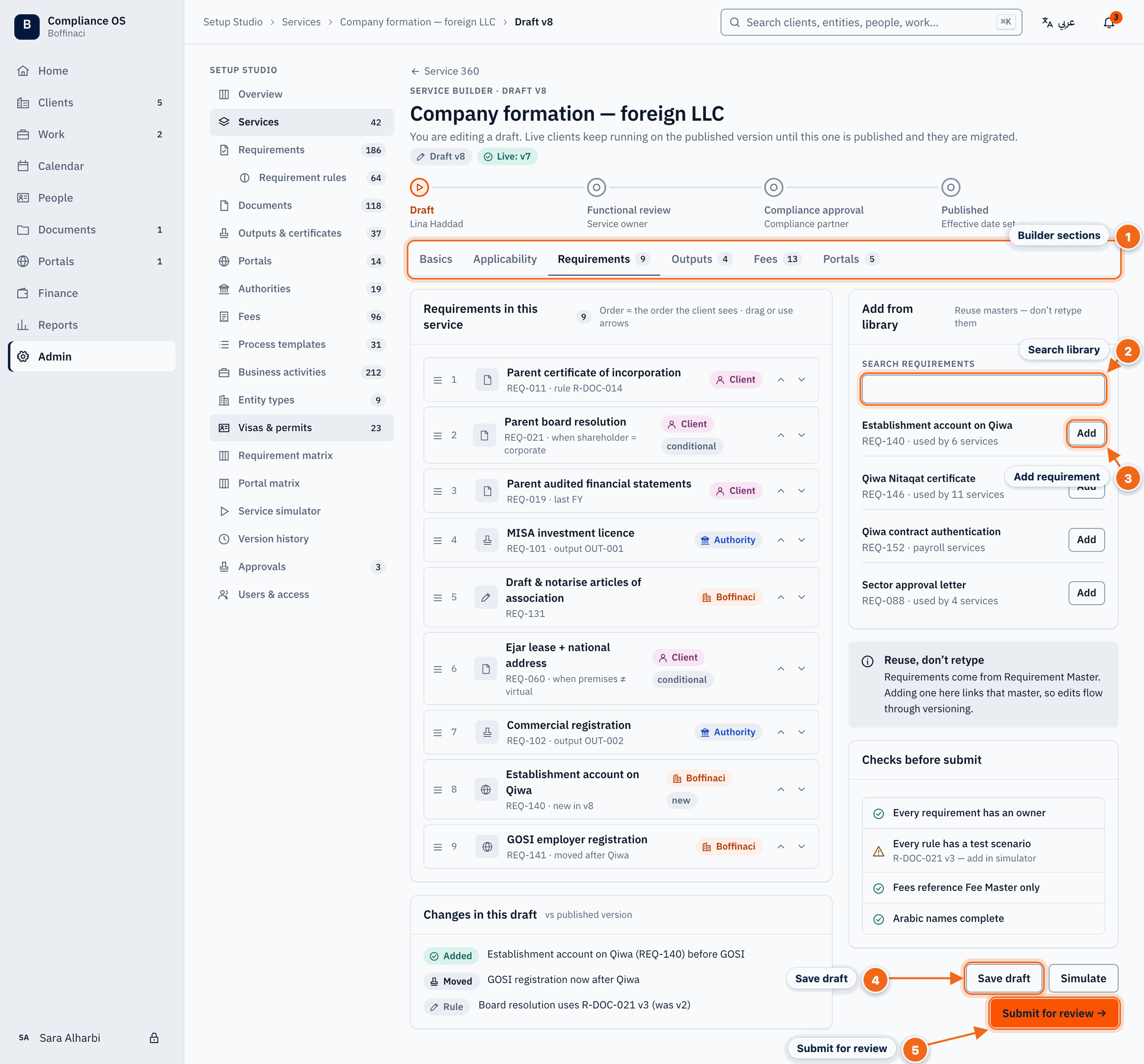Viewport: 1144px width, 1064px height.
Task: Open Calendar in the main sidebar
Action: tap(92, 166)
